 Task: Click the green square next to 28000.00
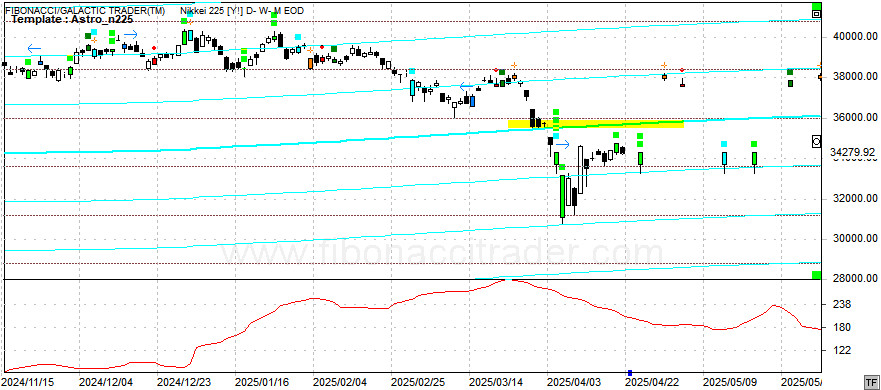pos(816,275)
